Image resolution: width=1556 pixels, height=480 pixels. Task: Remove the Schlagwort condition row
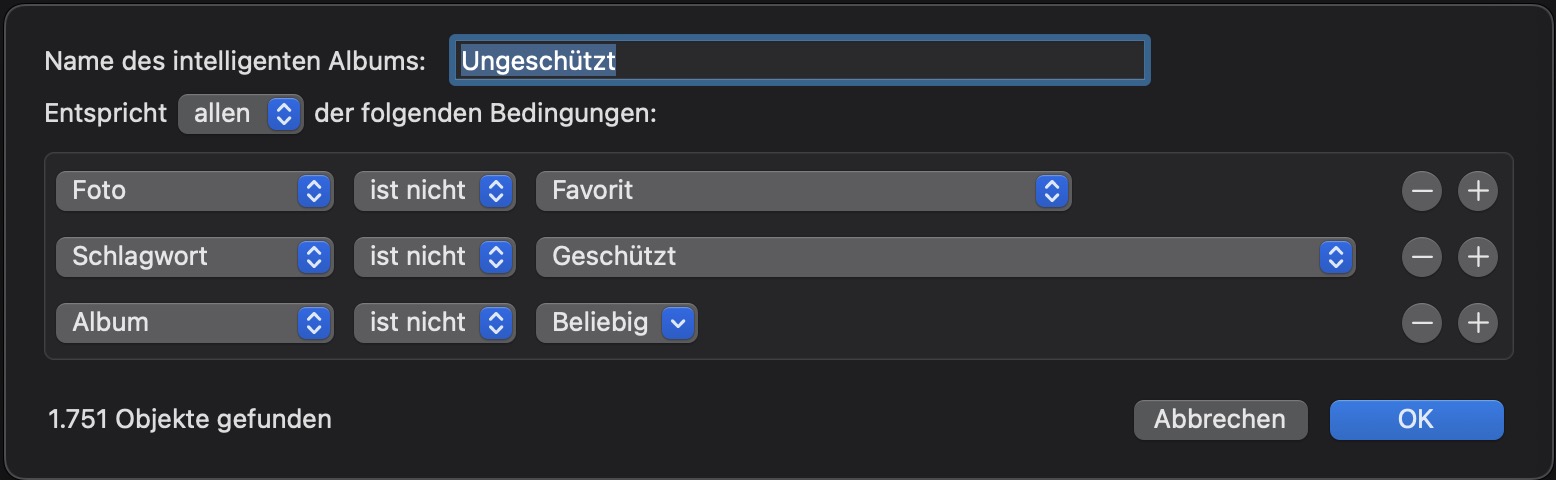[1421, 257]
